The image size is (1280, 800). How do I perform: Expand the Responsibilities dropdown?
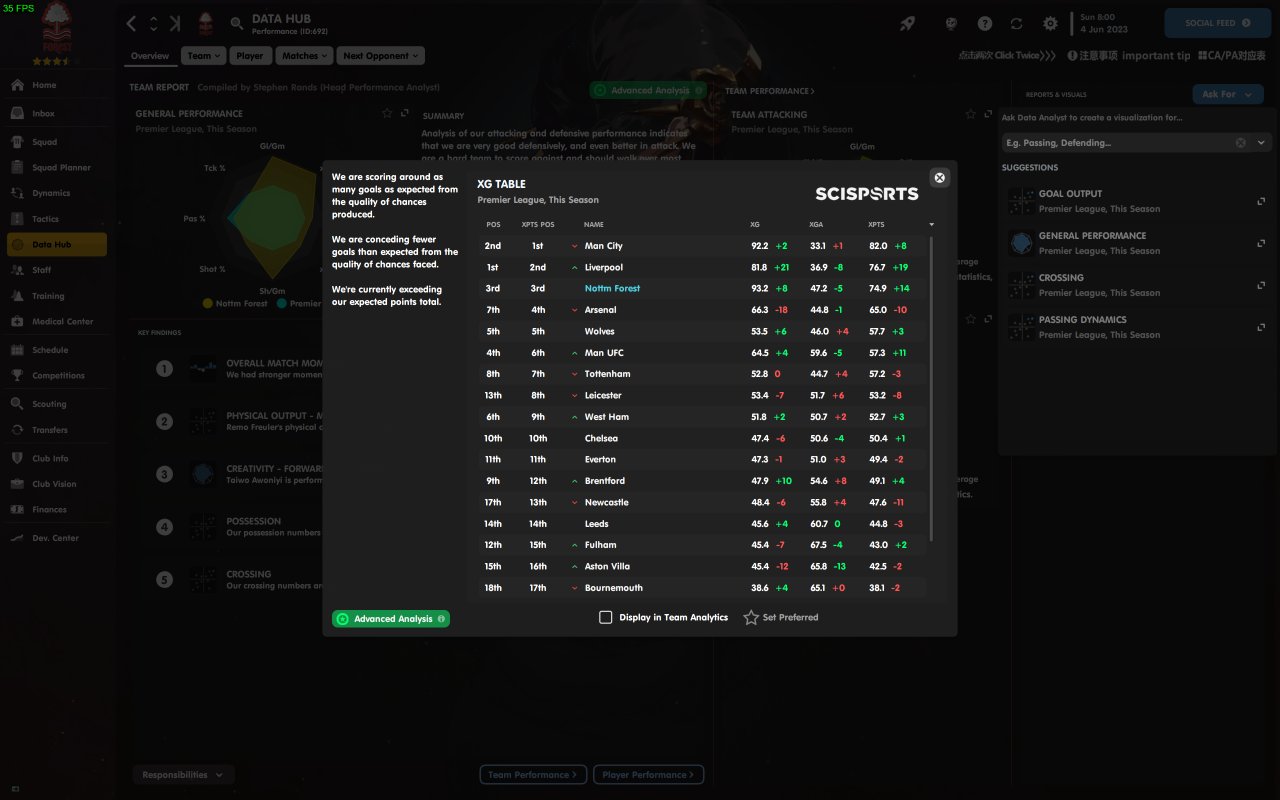coord(184,775)
